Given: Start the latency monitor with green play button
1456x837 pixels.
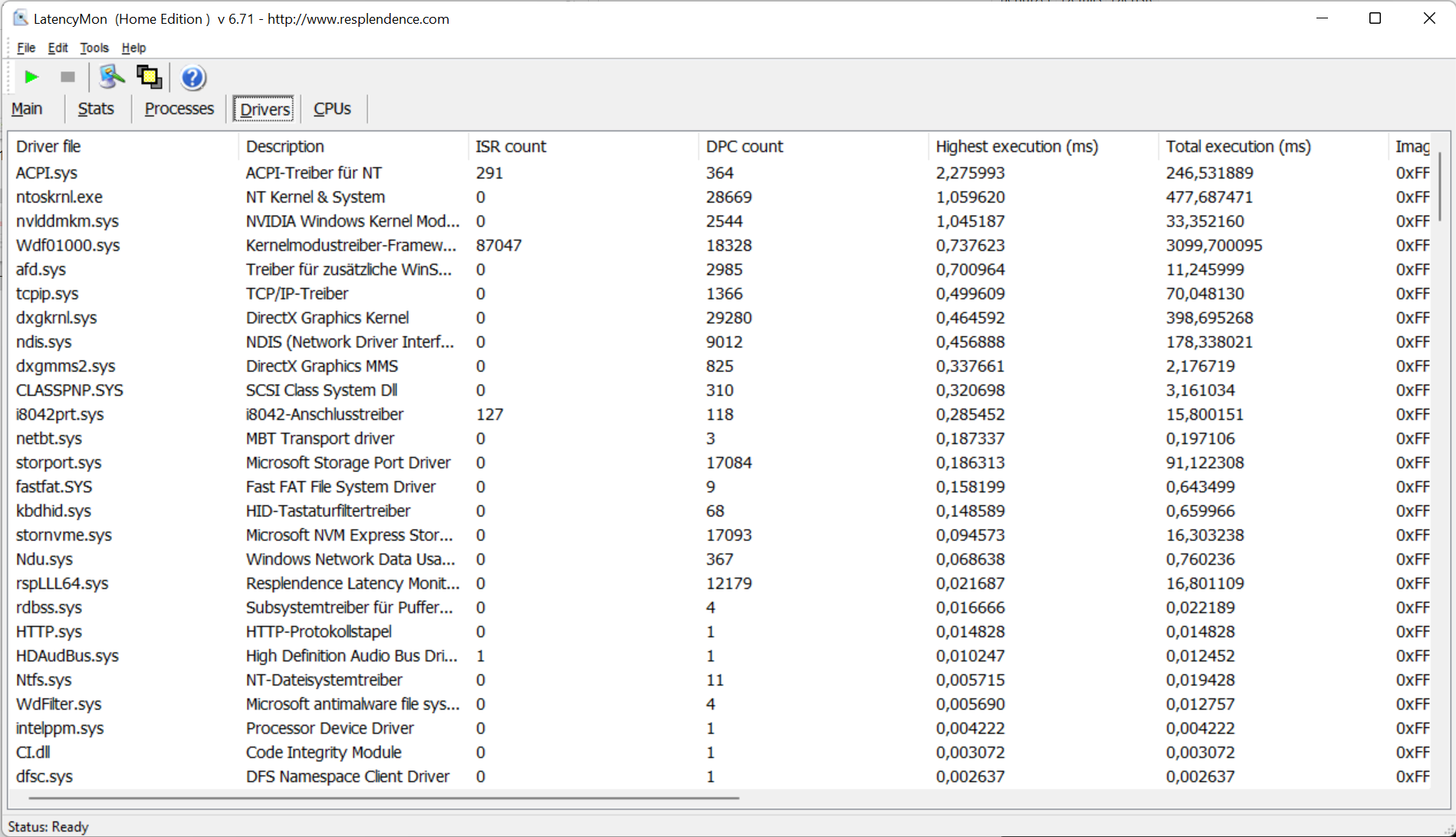Looking at the screenshot, I should (31, 77).
